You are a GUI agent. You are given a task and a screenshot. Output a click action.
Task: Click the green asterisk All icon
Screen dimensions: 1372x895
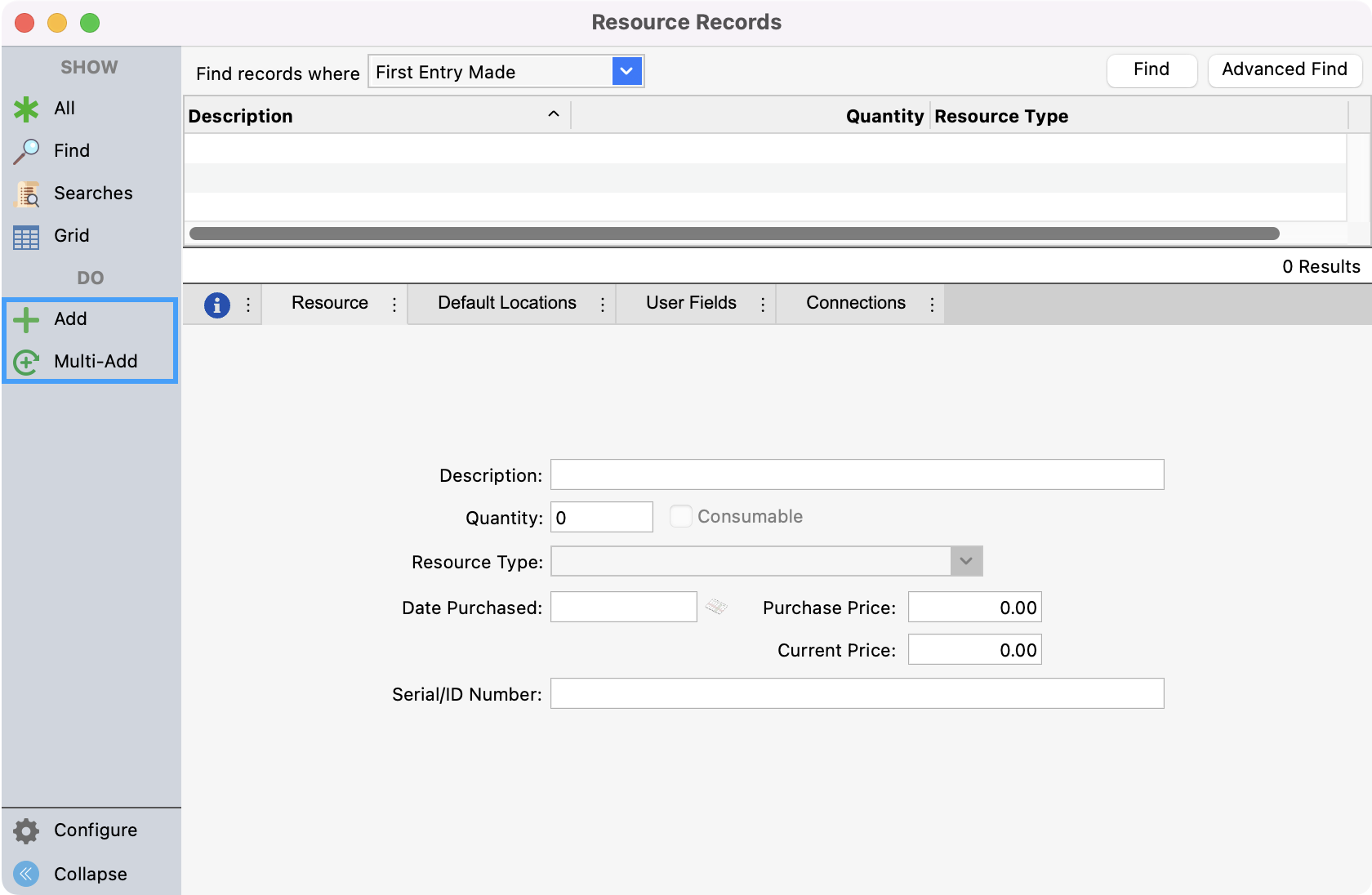(x=26, y=109)
